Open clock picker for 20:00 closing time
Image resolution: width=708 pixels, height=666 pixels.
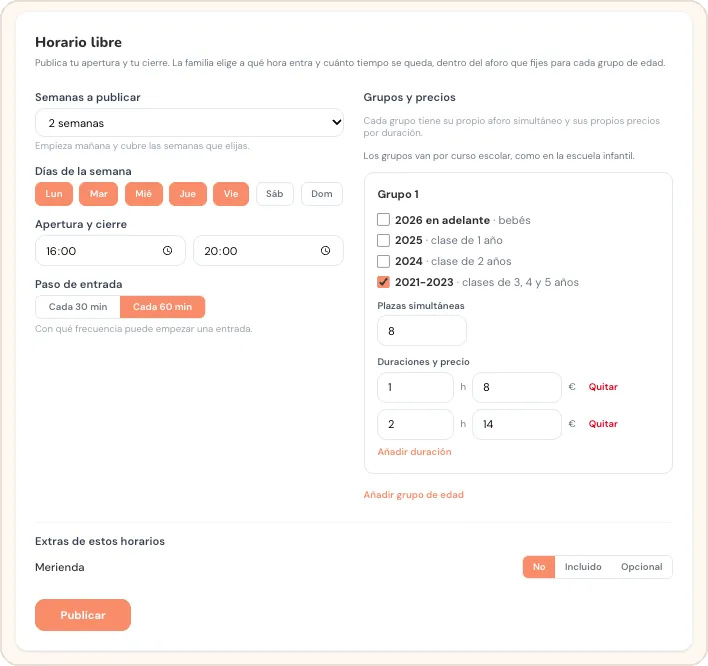pos(326,251)
